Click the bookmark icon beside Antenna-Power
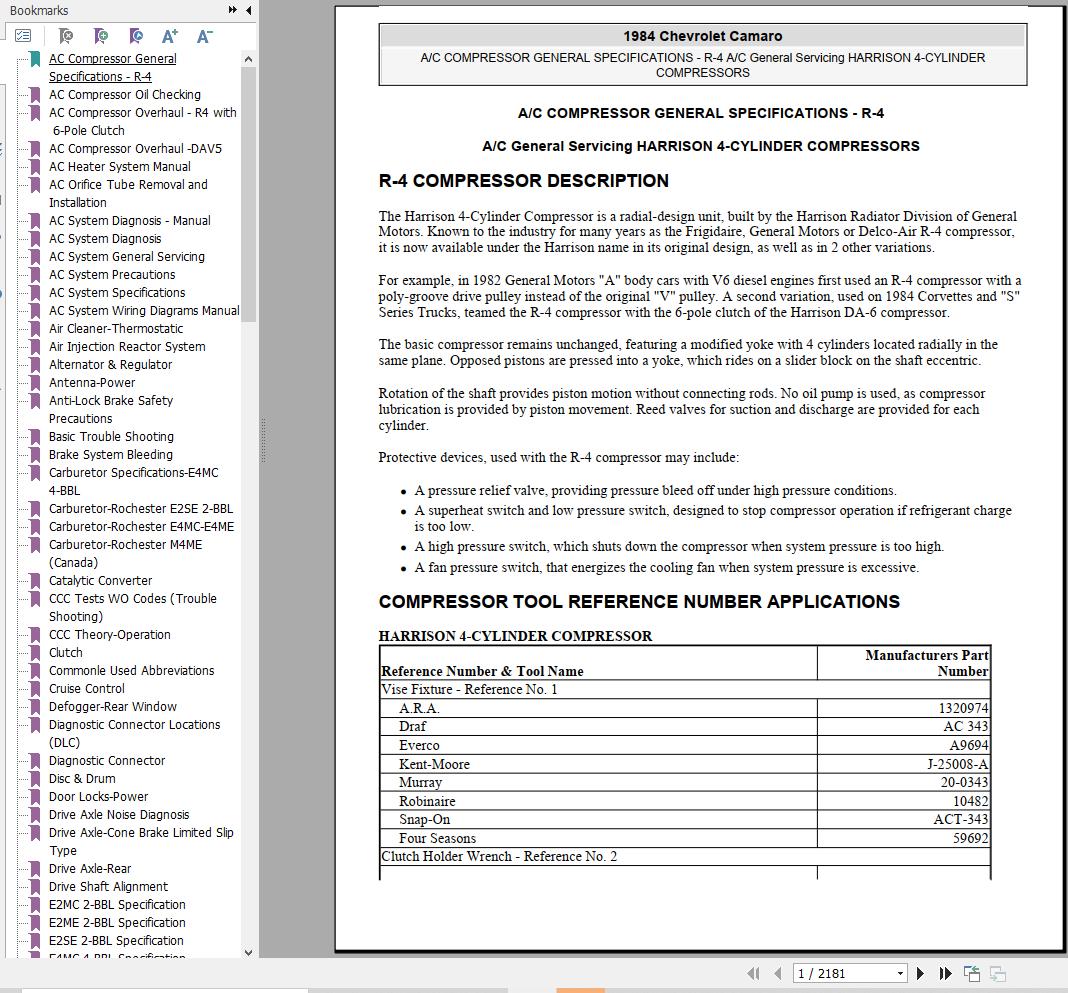 35,383
